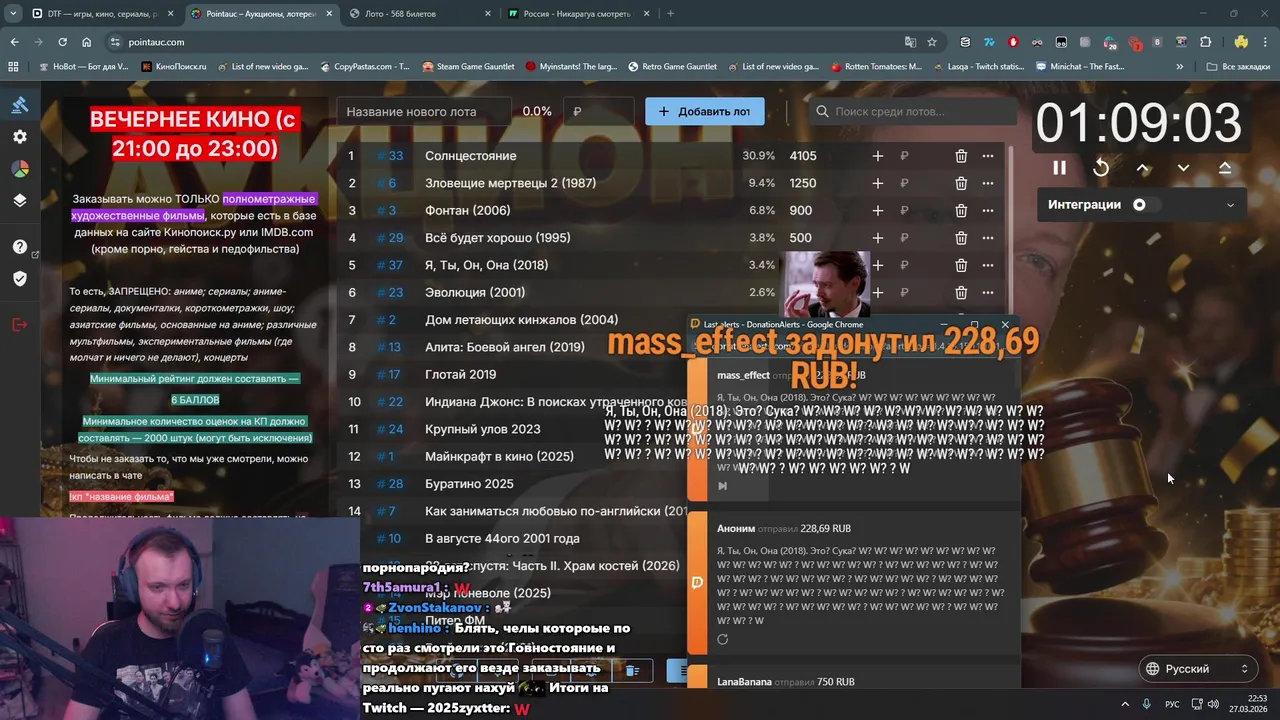Focus the Название нового лота field
Screen dimensions: 1280x720
click(x=424, y=111)
